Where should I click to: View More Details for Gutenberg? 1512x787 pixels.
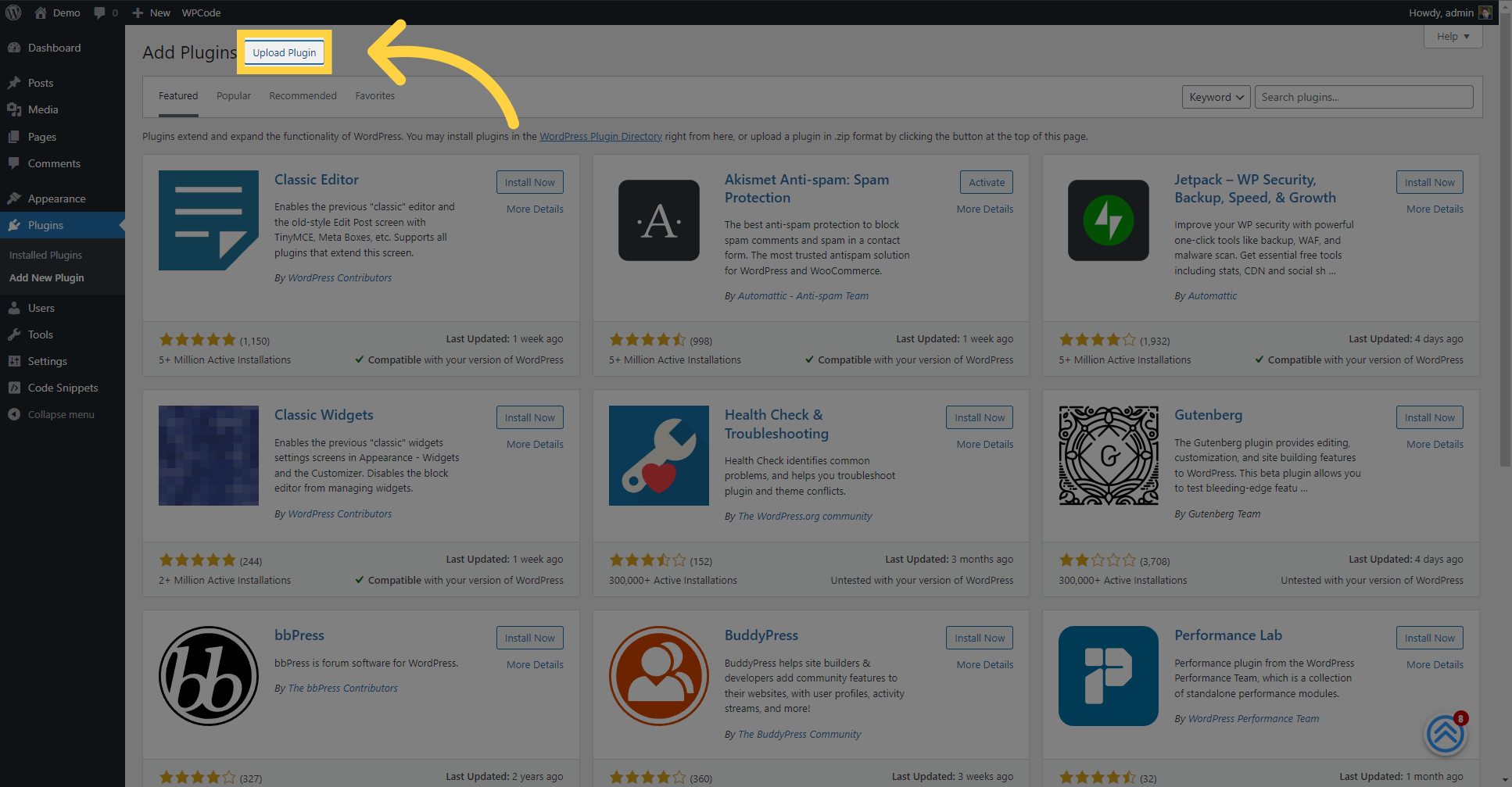1435,444
